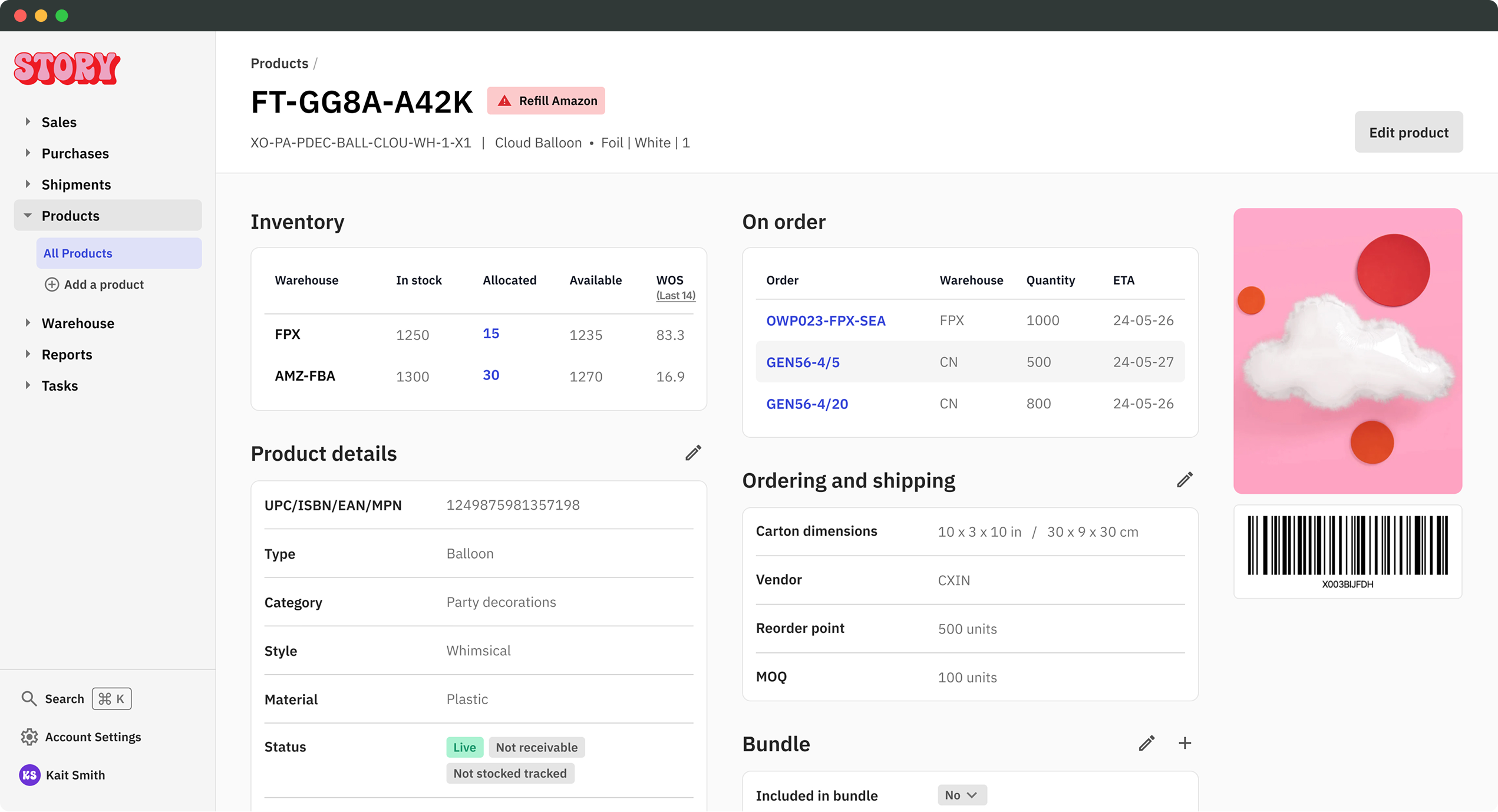This screenshot has height=812, width=1498.
Task: Open the Warehouse menu item
Action: pyautogui.click(x=78, y=323)
